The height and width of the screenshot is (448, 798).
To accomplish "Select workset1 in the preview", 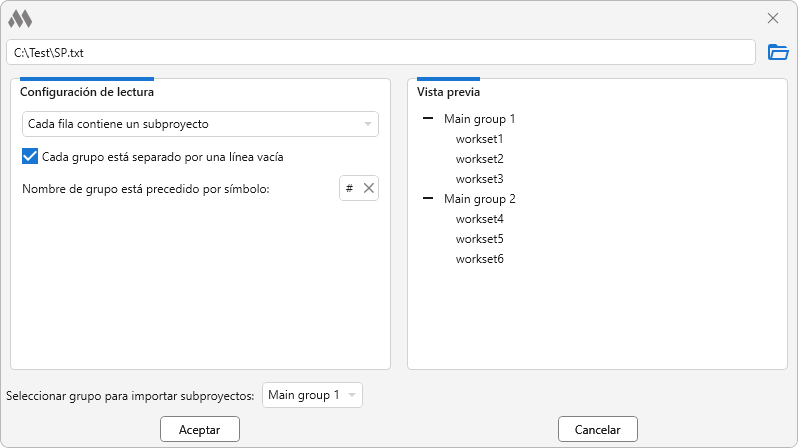I will click(479, 139).
